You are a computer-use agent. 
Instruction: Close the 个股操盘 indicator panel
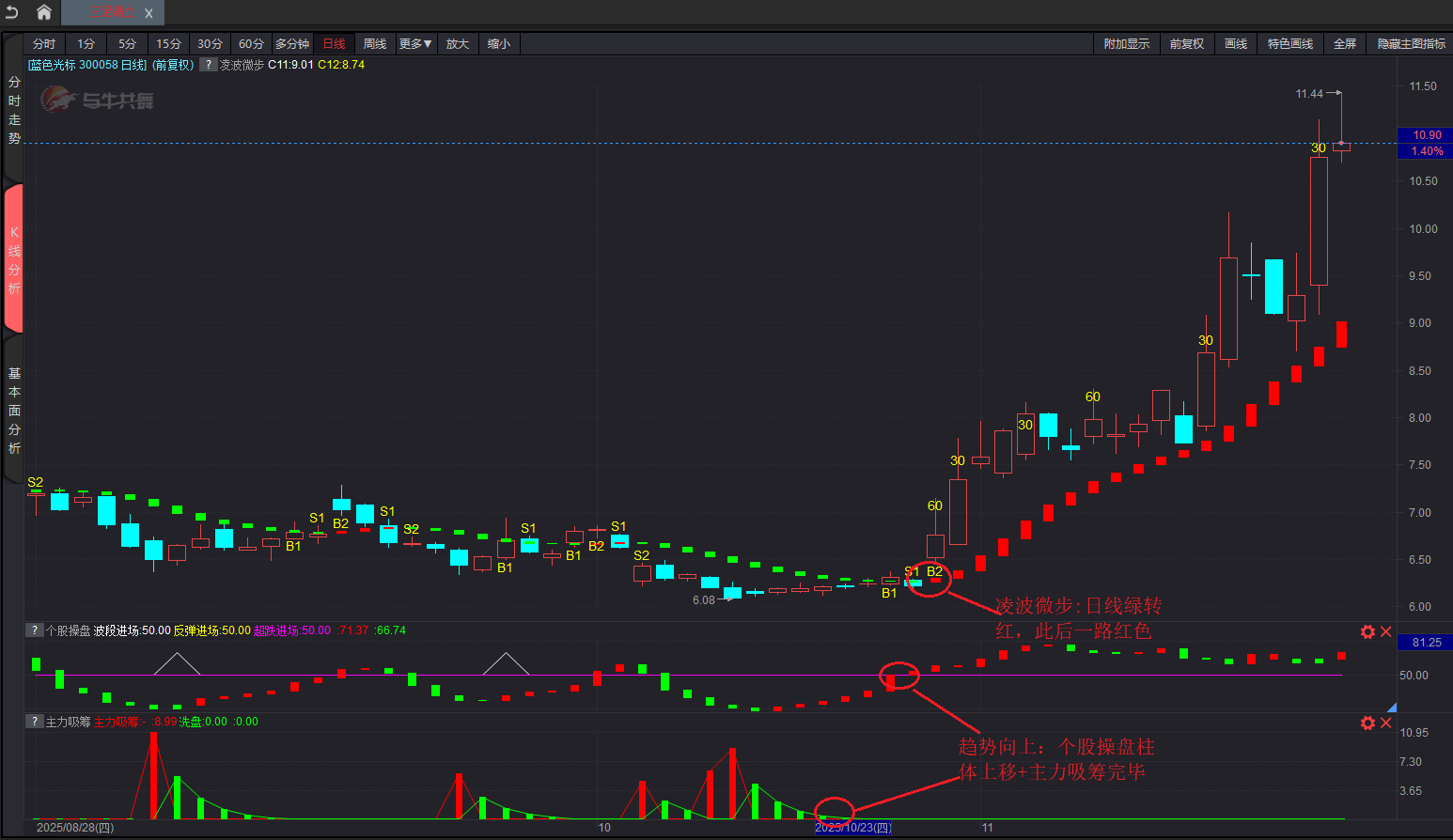click(1385, 631)
